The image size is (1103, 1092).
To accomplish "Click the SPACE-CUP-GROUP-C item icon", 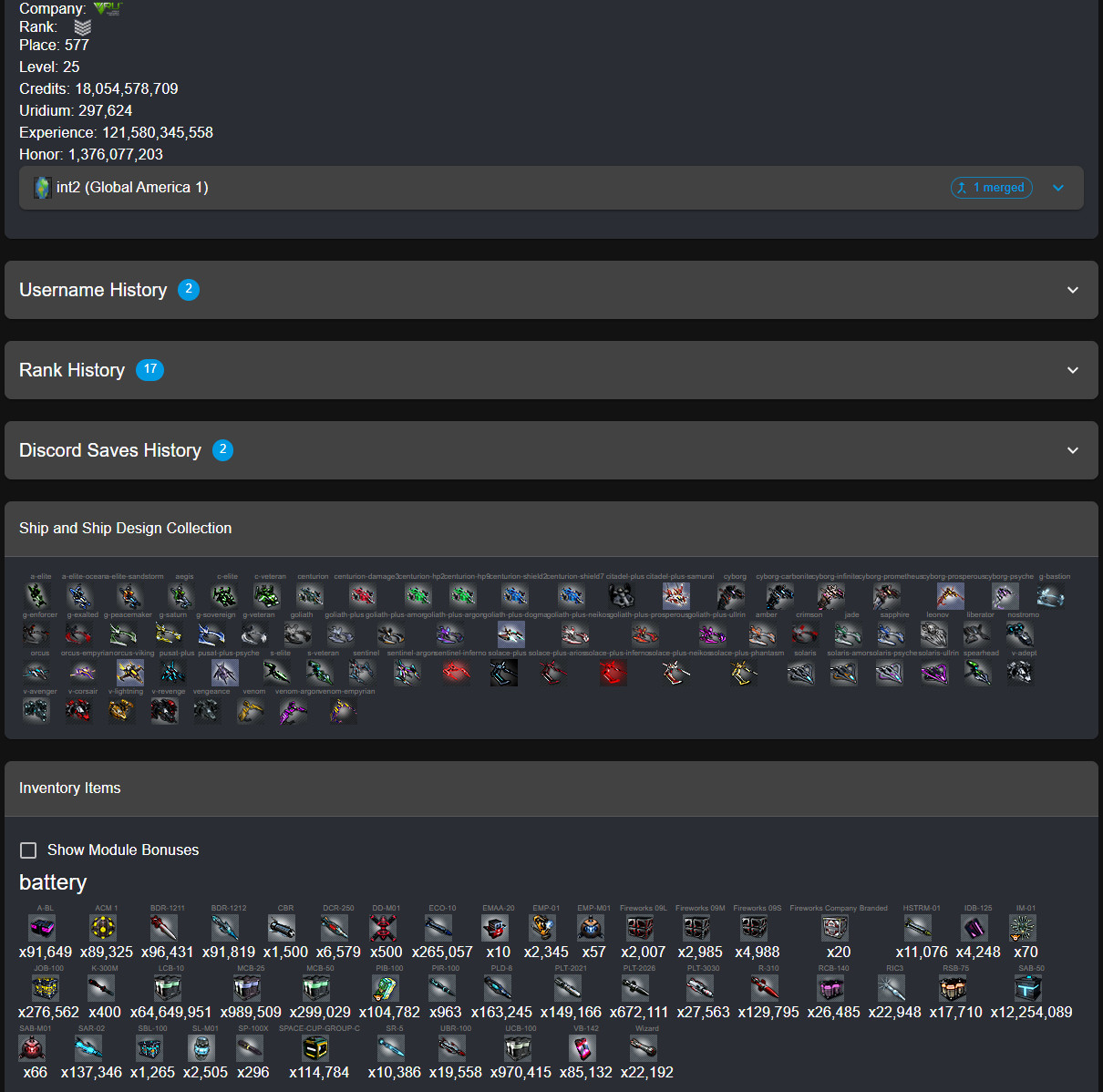I will (315, 1048).
